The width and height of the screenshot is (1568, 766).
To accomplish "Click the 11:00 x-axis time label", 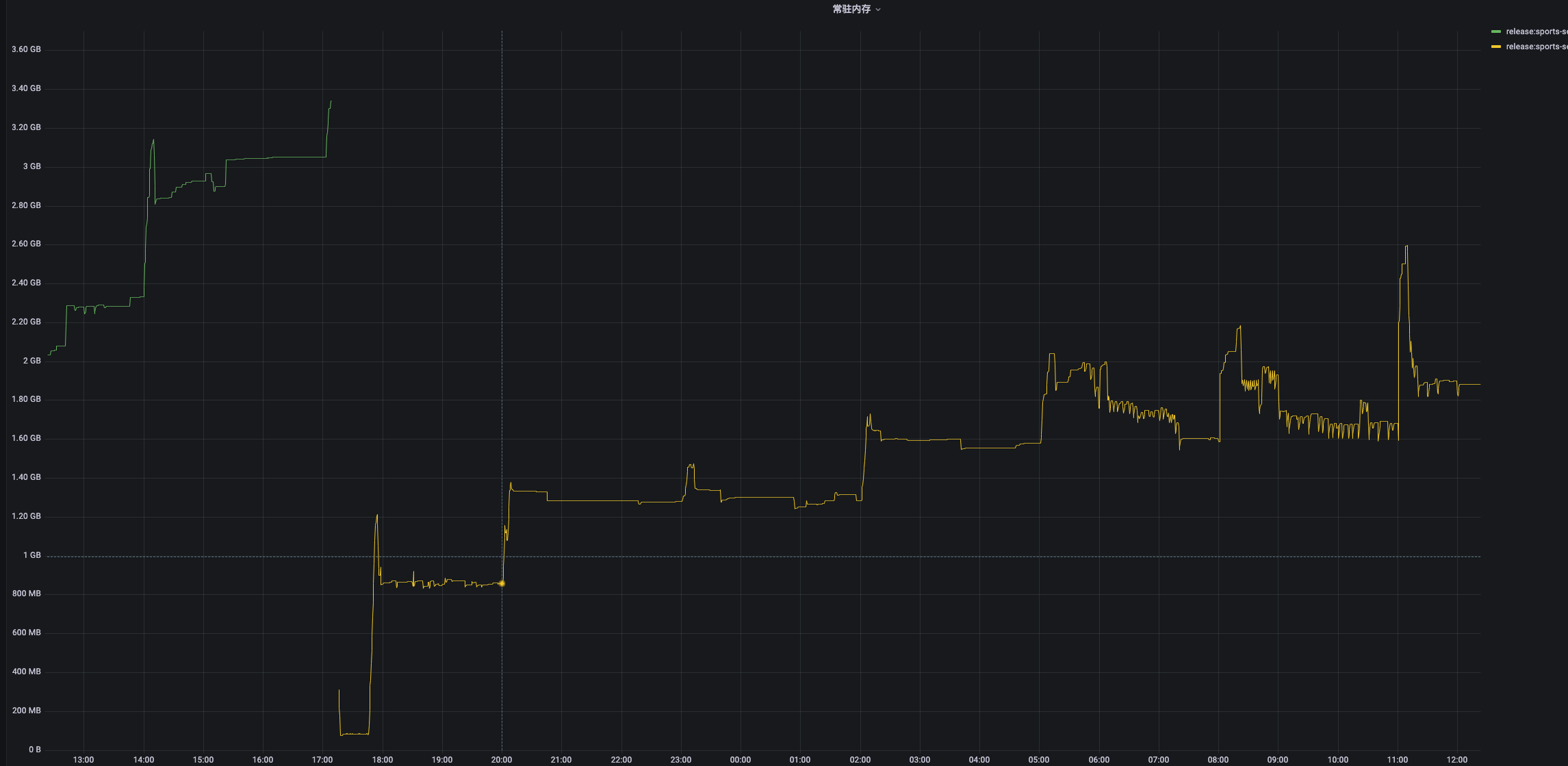I will click(1398, 760).
